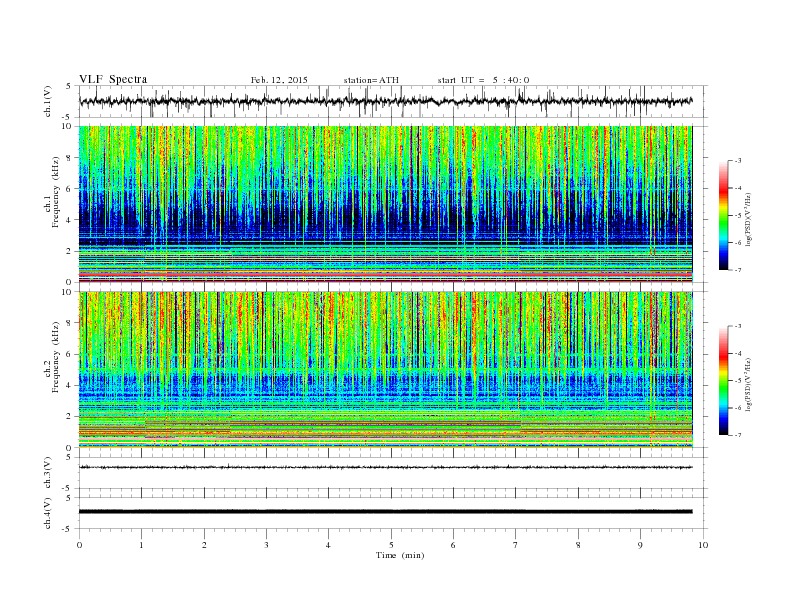Click the ch.1 spectrogram color scale bar
This screenshot has height=612, width=792.
coord(723,216)
